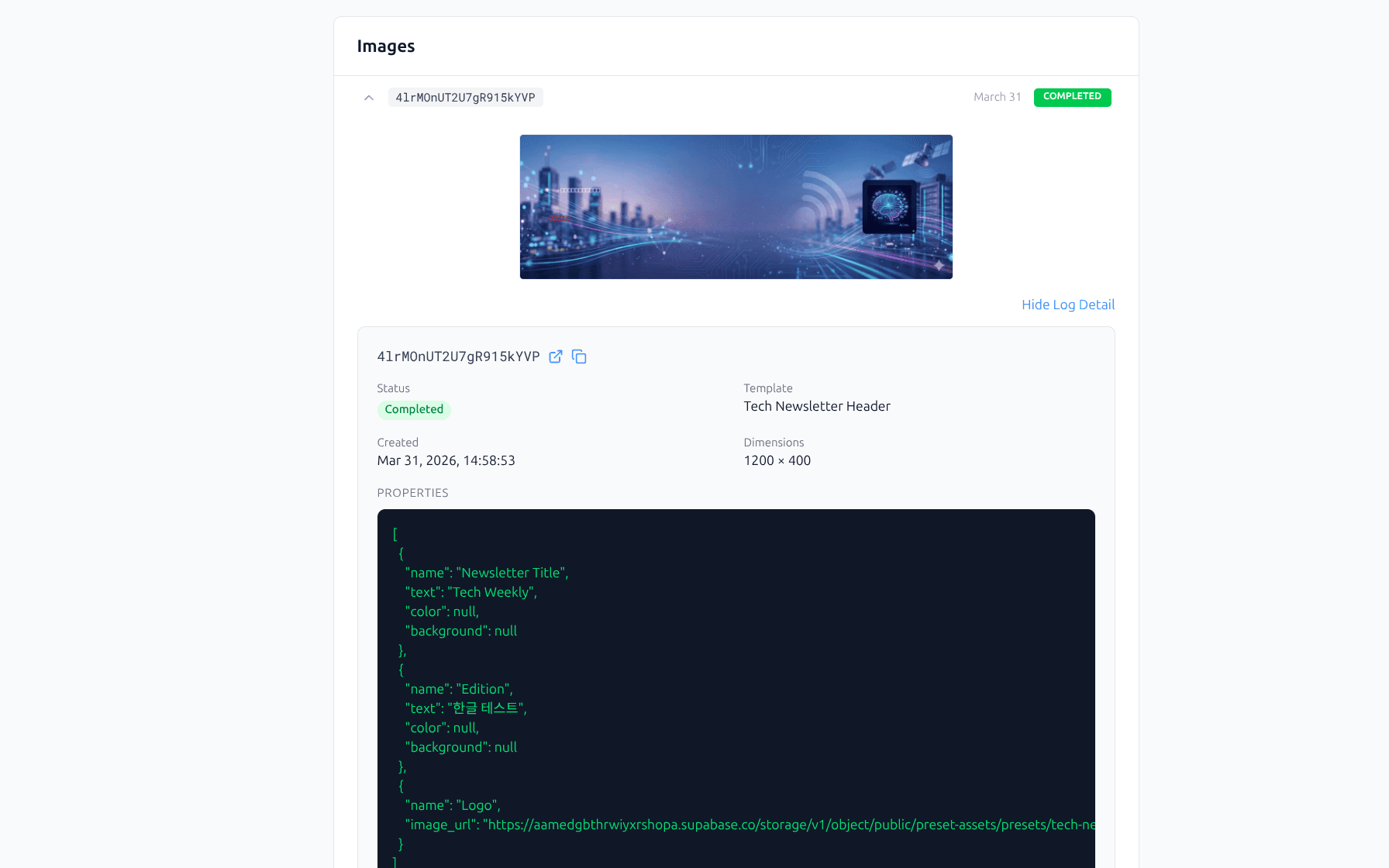Open image in new tab icon
The image size is (1389, 868).
(x=556, y=356)
